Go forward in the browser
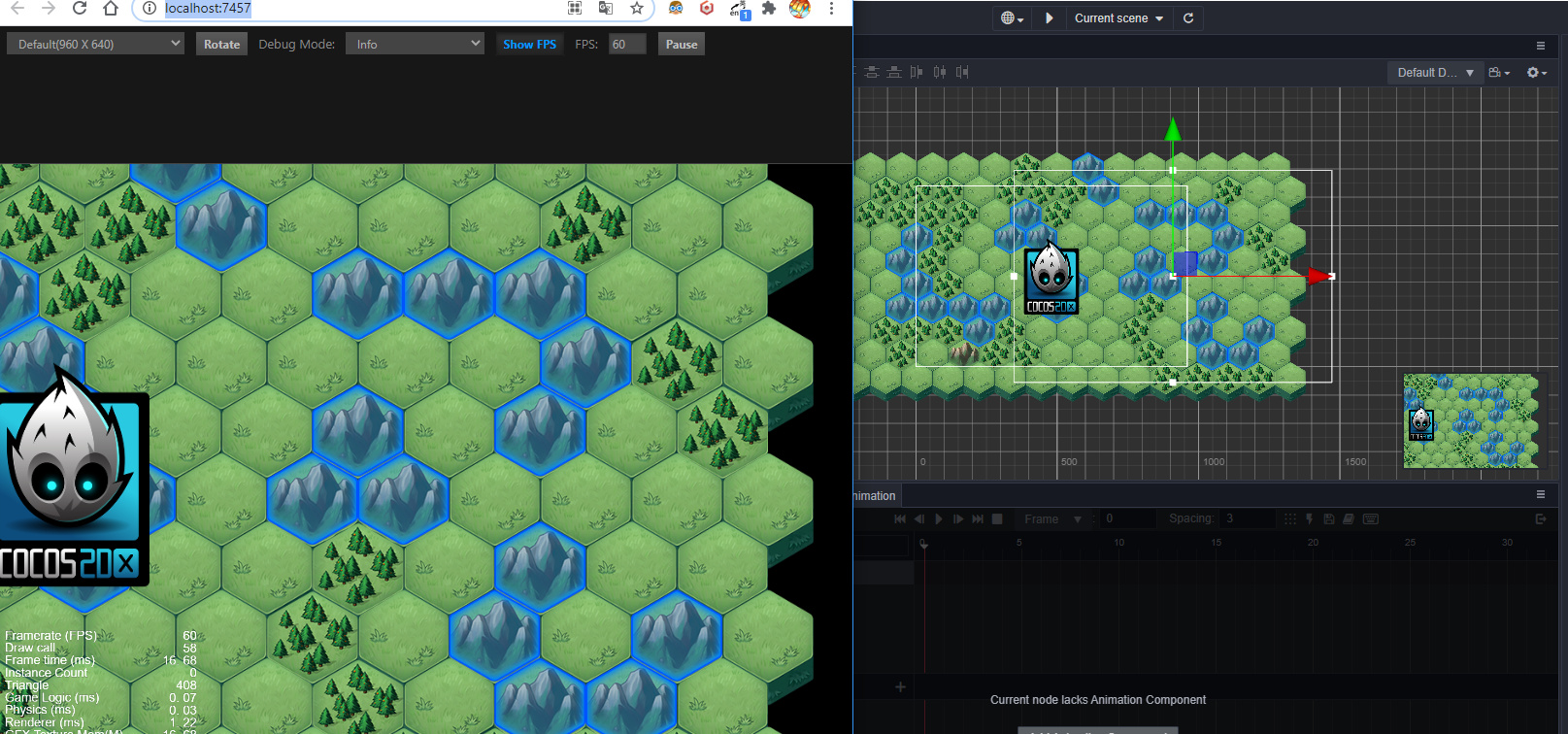The image size is (1568, 734). (49, 9)
